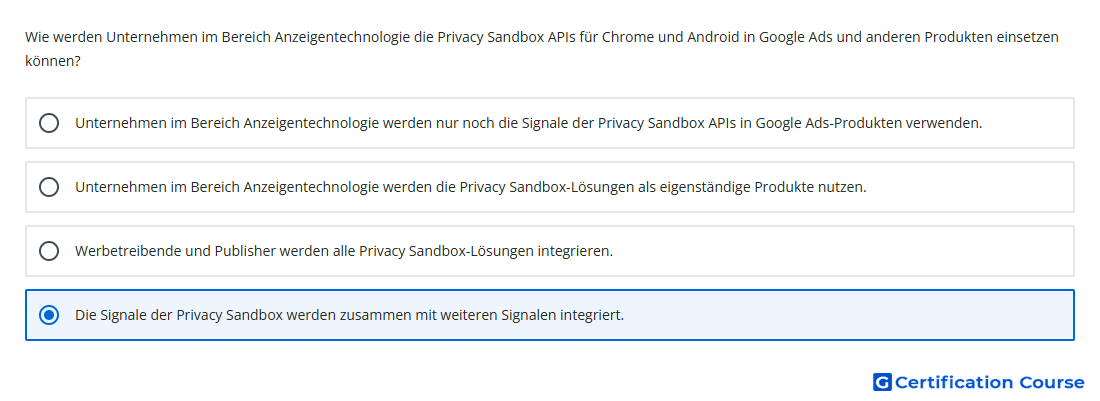Click the first answer option card
The width and height of the screenshot is (1100, 401).
click(550, 123)
